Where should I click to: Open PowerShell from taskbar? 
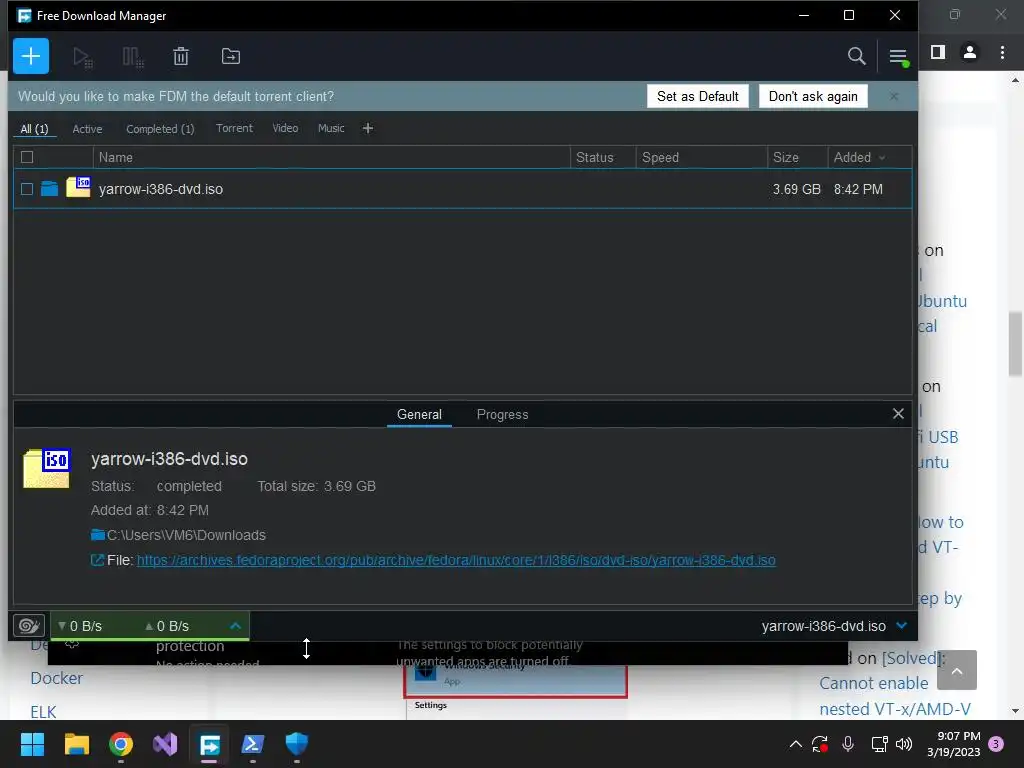pyautogui.click(x=253, y=744)
